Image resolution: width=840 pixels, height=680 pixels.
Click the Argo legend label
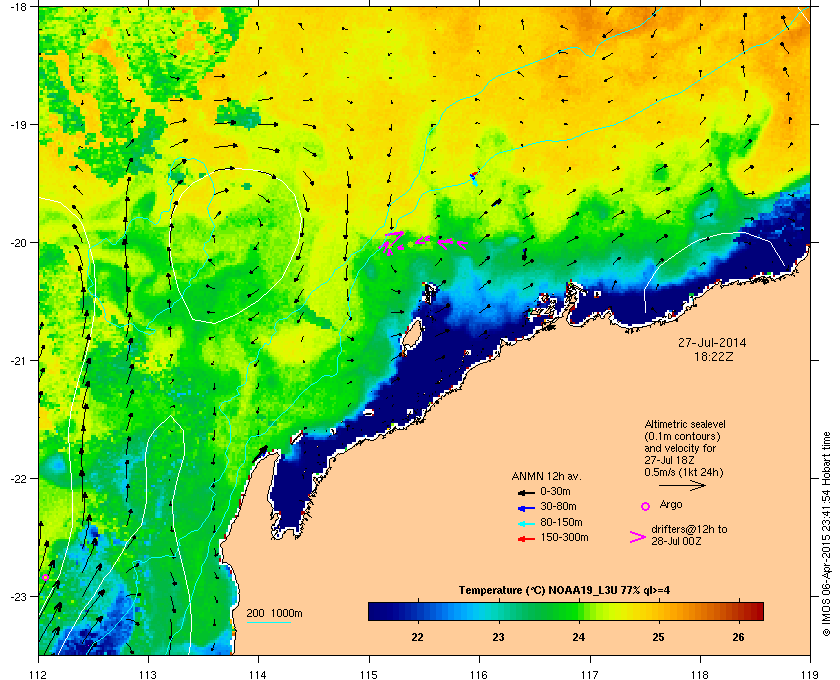(671, 504)
